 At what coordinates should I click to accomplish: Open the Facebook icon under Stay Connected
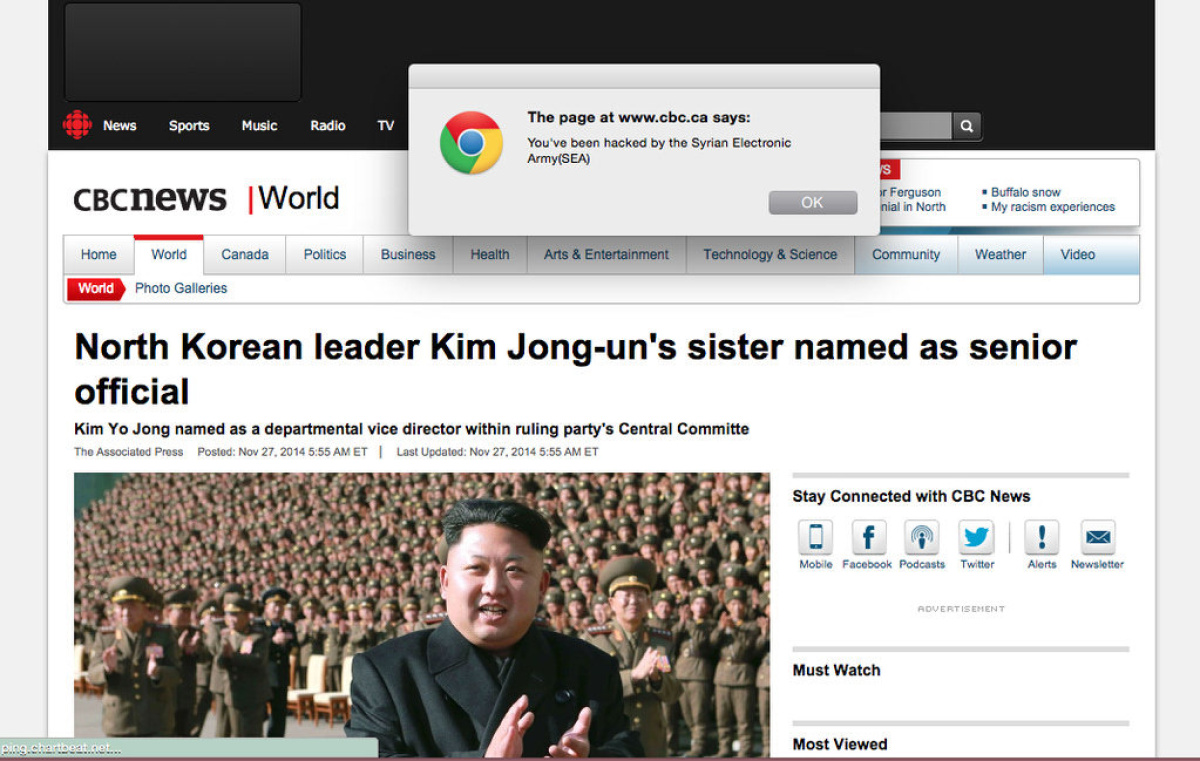pyautogui.click(x=868, y=538)
